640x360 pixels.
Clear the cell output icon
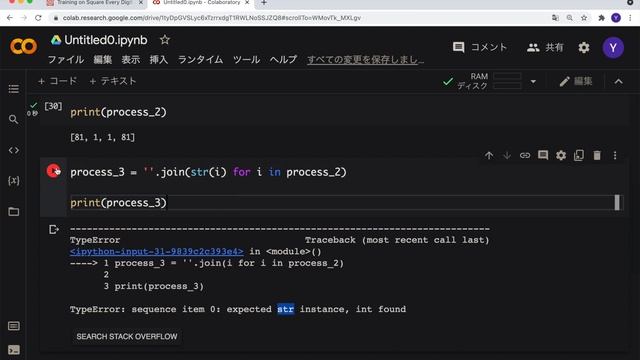click(x=53, y=229)
